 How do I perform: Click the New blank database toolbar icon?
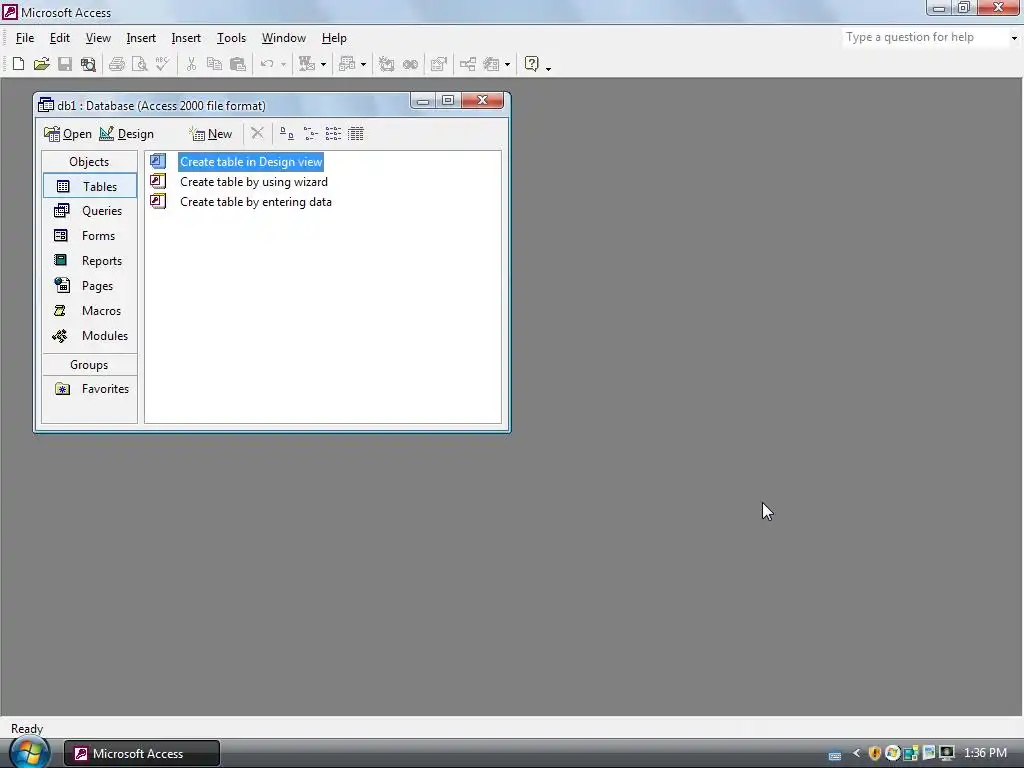pyautogui.click(x=18, y=64)
